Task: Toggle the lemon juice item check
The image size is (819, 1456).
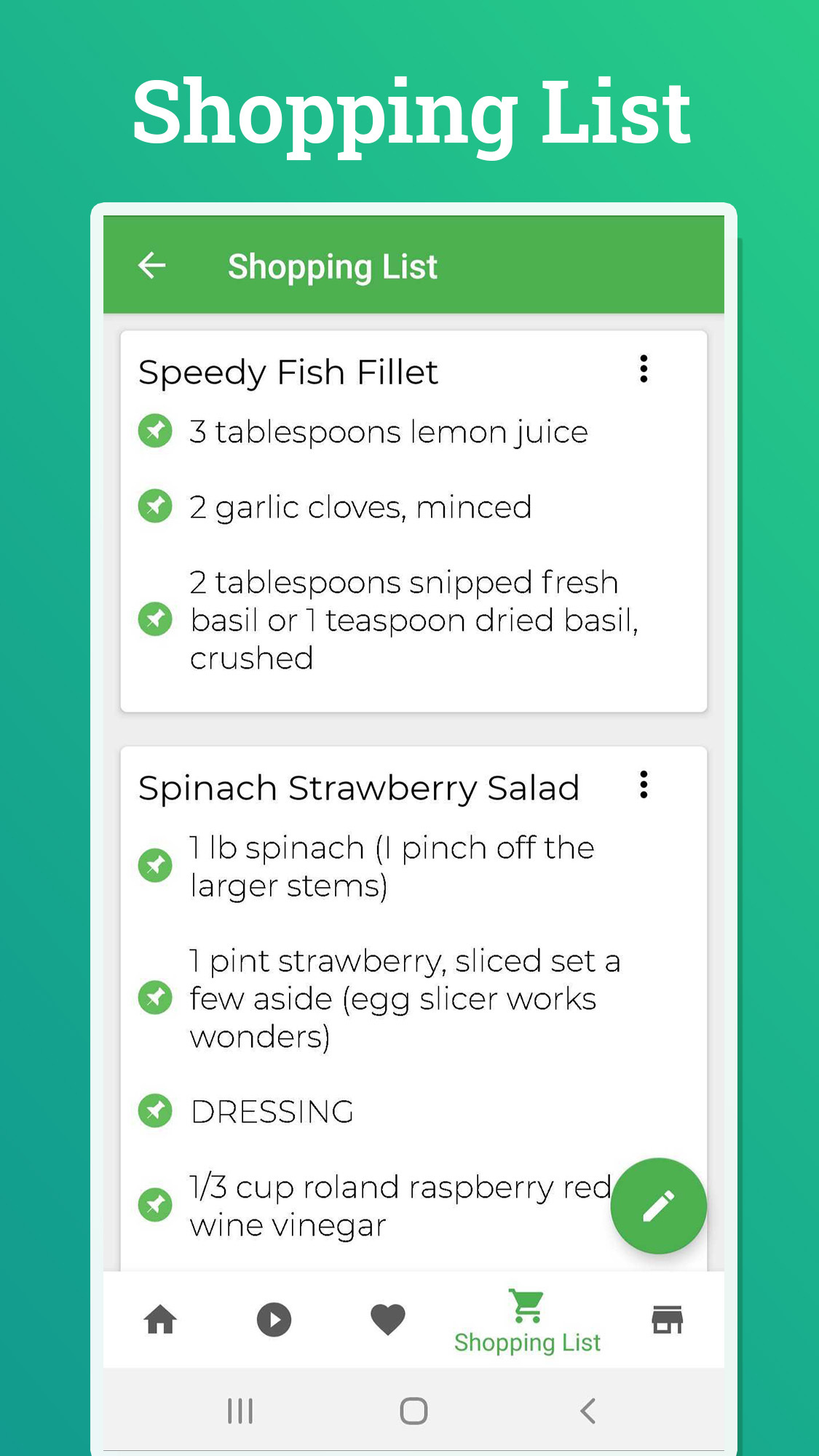Action: 155,431
